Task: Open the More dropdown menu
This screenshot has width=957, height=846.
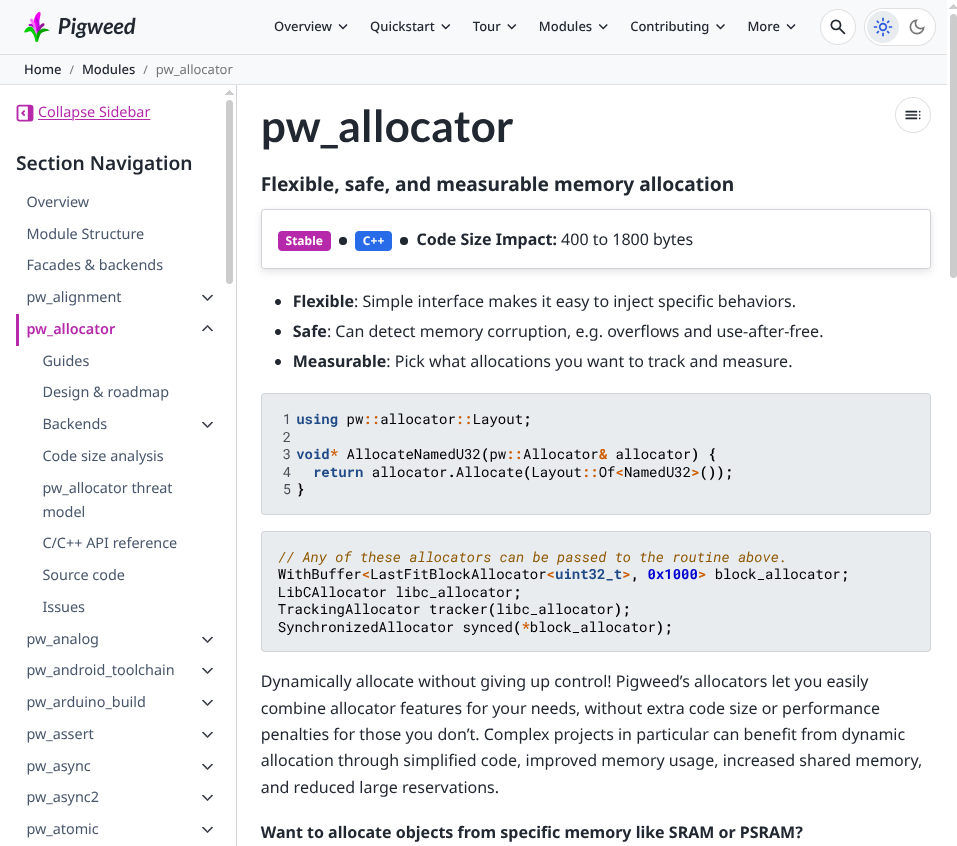Action: pos(771,27)
